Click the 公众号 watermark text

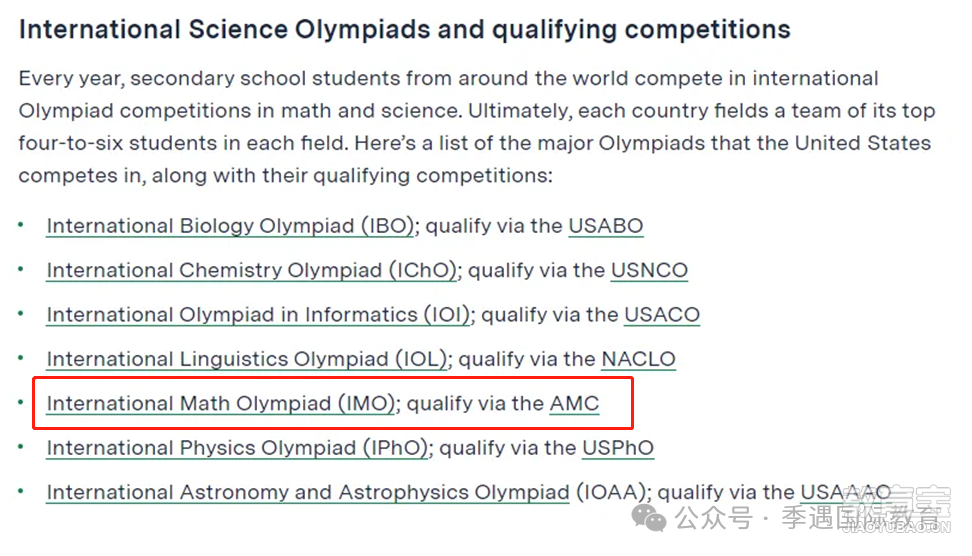click(713, 518)
